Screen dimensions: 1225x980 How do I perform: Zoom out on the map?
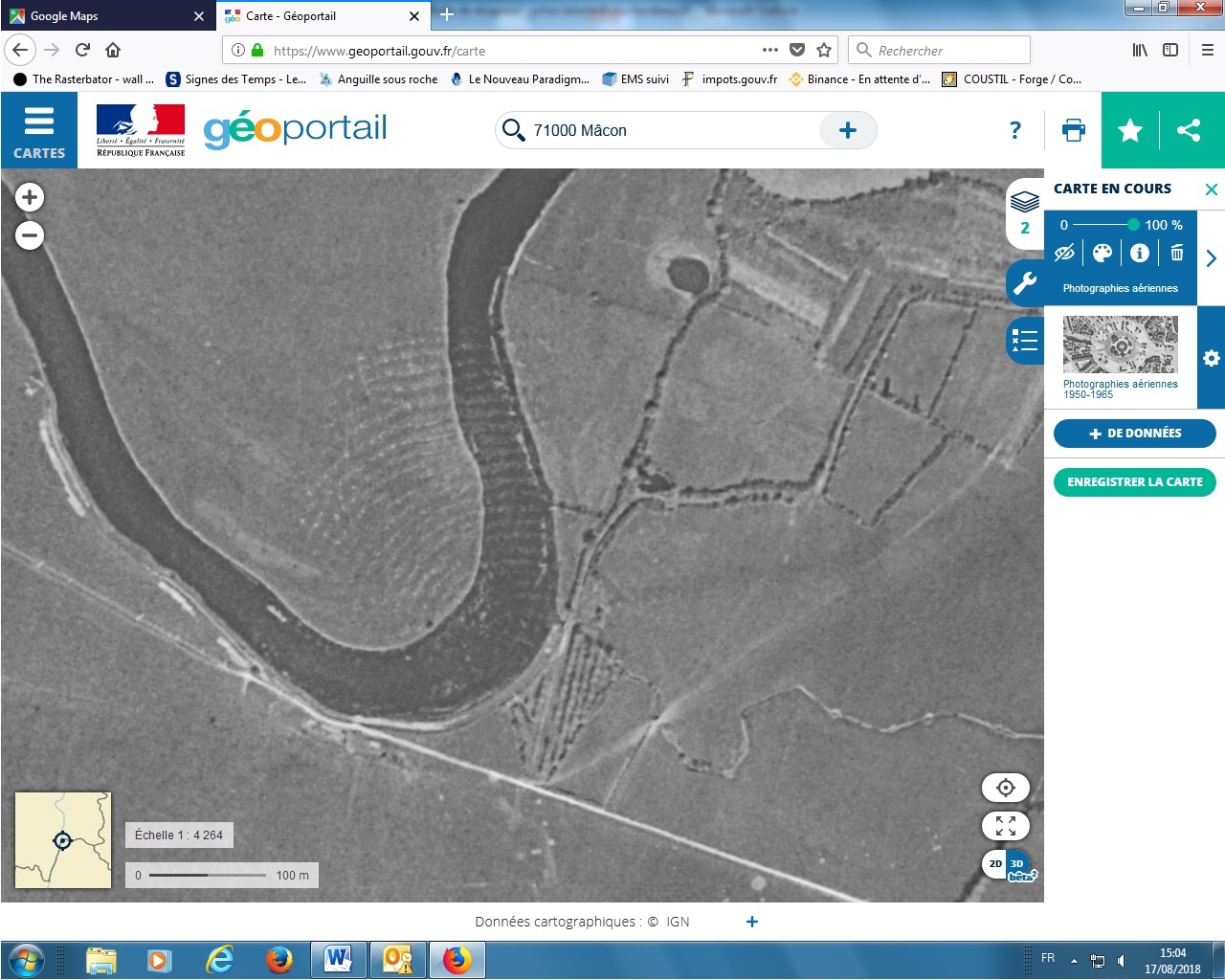click(30, 235)
